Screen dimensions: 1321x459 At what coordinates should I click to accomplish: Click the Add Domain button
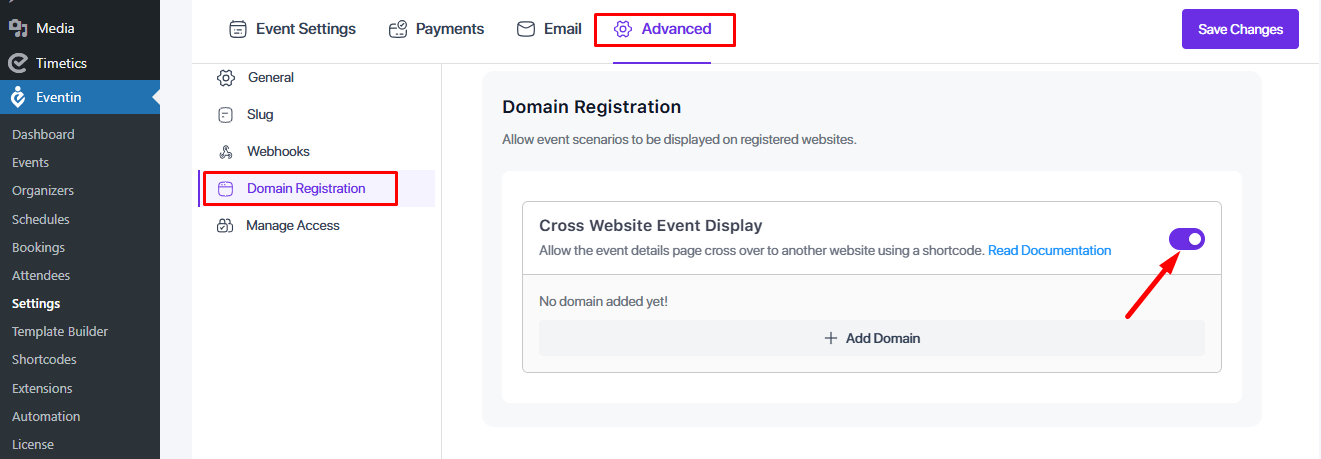871,338
